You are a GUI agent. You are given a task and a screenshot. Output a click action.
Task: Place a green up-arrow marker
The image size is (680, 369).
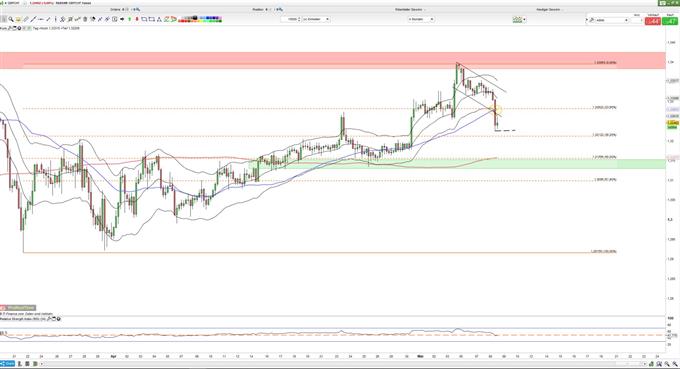point(129,19)
